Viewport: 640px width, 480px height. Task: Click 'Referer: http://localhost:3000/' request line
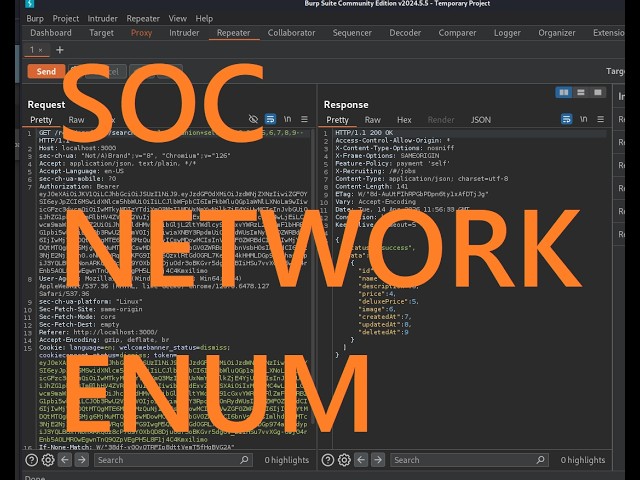coord(98,332)
